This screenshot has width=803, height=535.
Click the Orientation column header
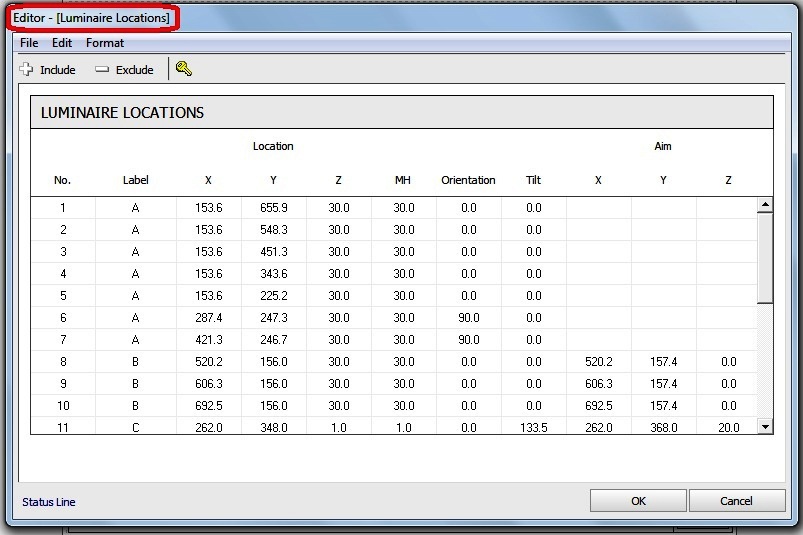pos(468,180)
